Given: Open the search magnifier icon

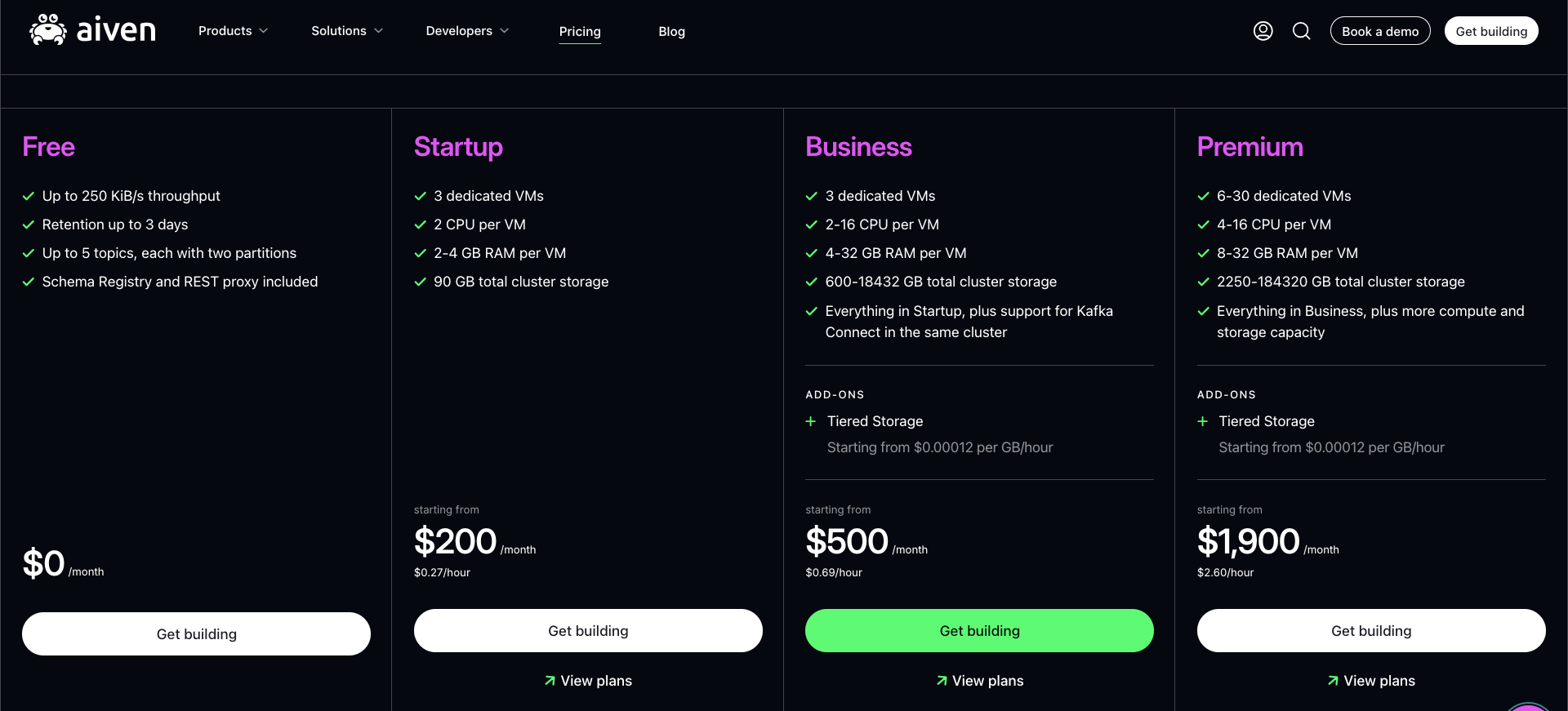Looking at the screenshot, I should (1302, 31).
